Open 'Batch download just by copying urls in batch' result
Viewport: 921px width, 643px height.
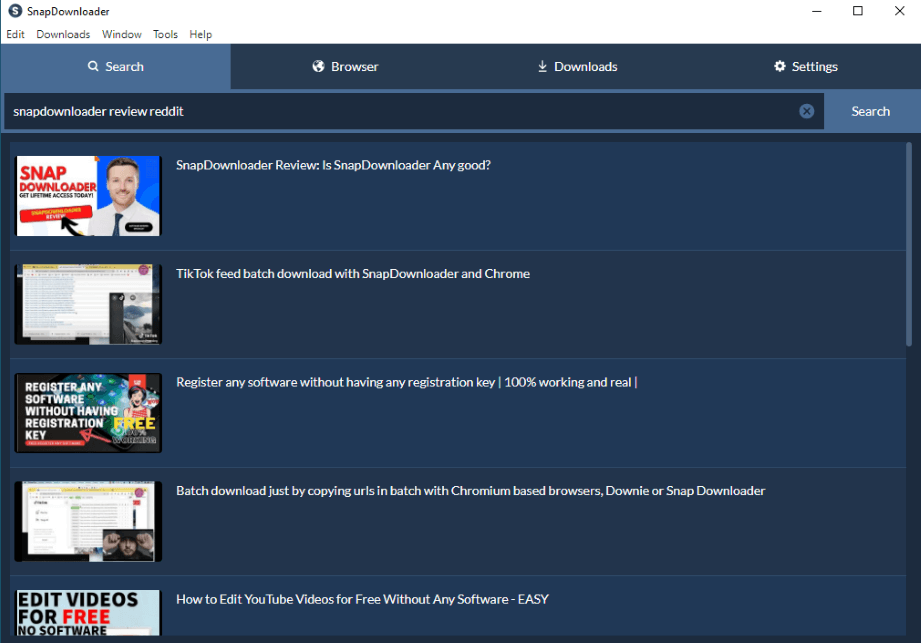(x=470, y=491)
